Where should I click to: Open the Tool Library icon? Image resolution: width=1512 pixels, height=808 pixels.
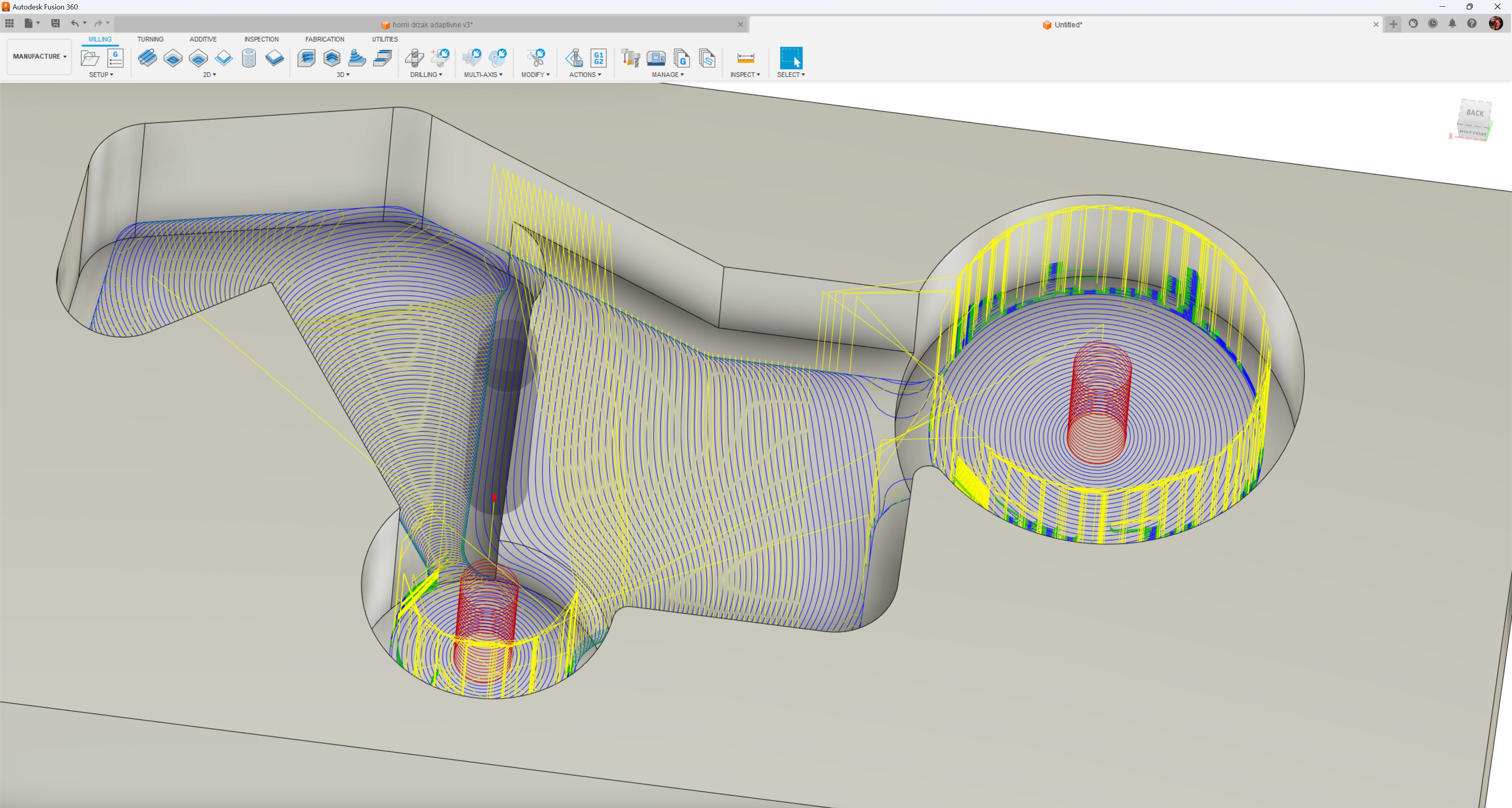(x=630, y=58)
